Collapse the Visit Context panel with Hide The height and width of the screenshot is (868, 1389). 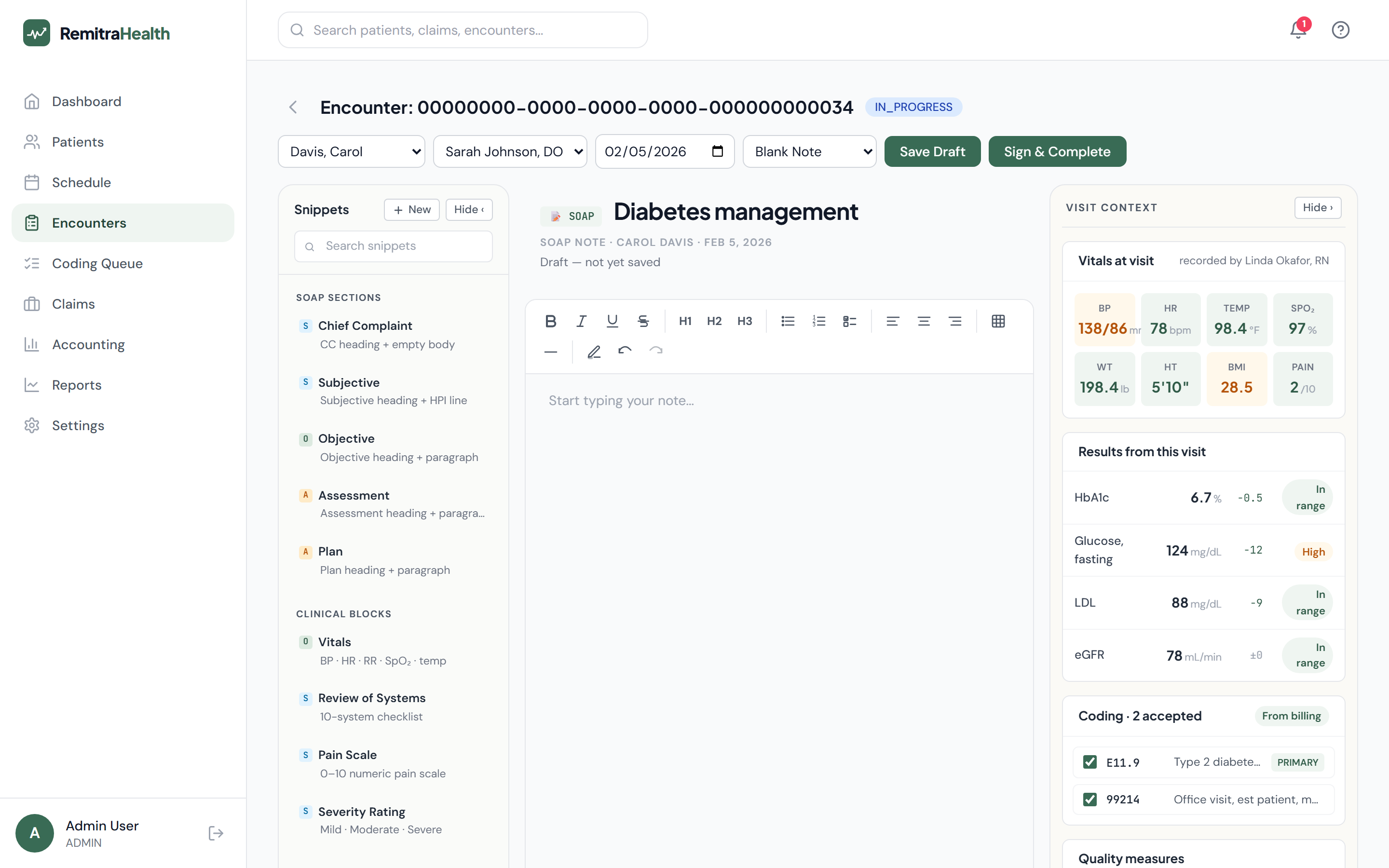[1318, 208]
